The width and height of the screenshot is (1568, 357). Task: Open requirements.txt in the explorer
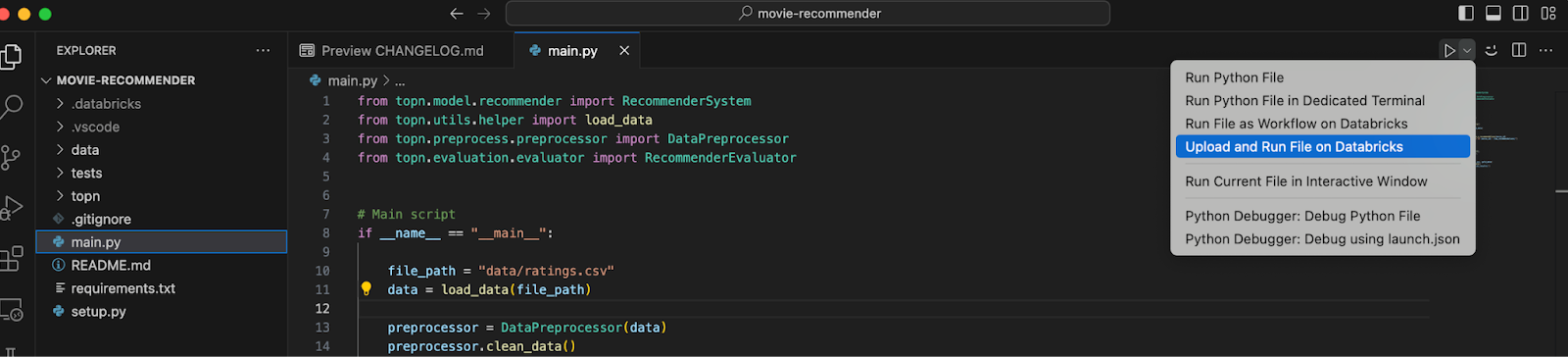(162, 288)
